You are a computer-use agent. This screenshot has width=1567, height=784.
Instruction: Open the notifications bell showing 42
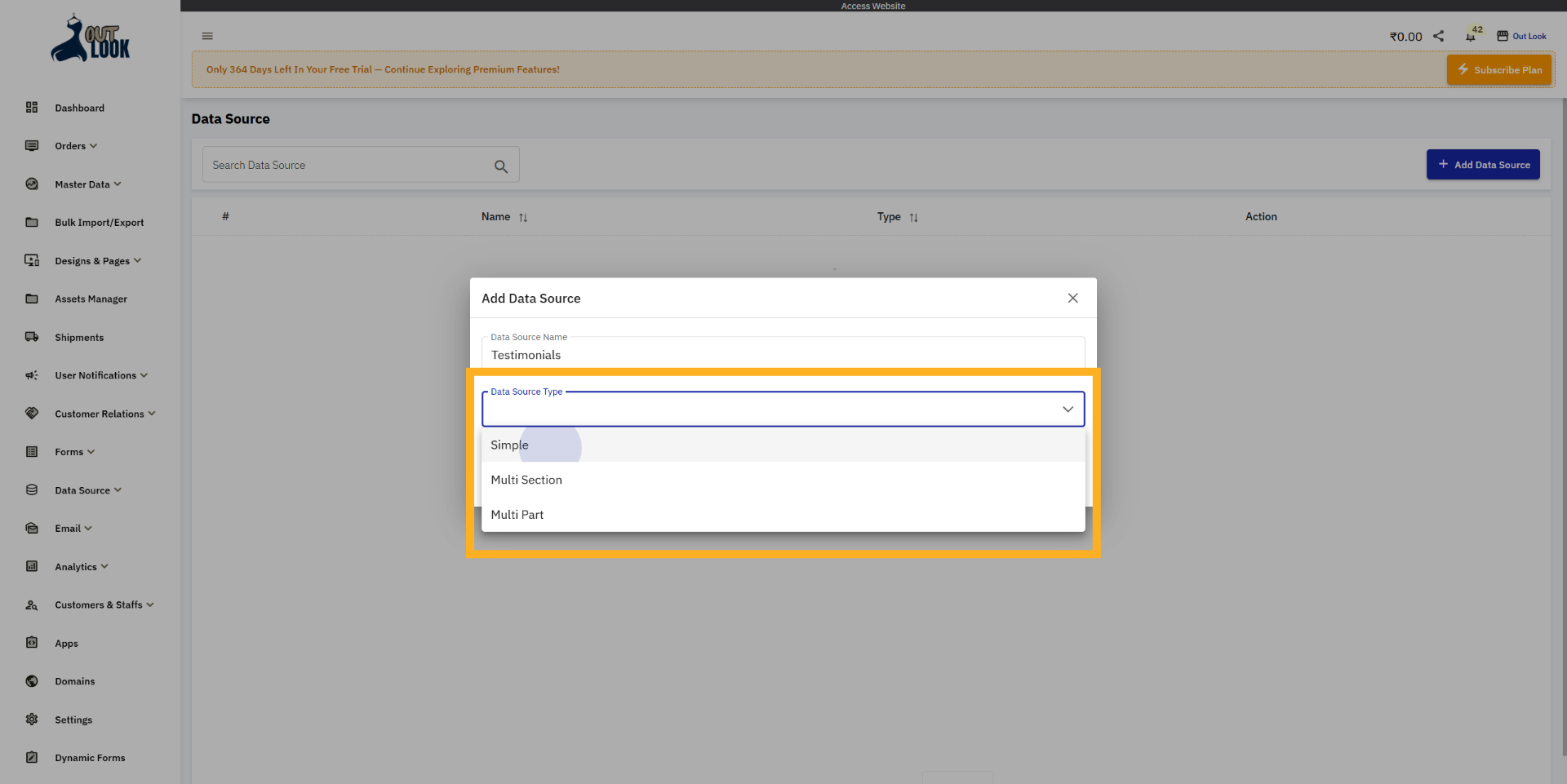pyautogui.click(x=1471, y=36)
